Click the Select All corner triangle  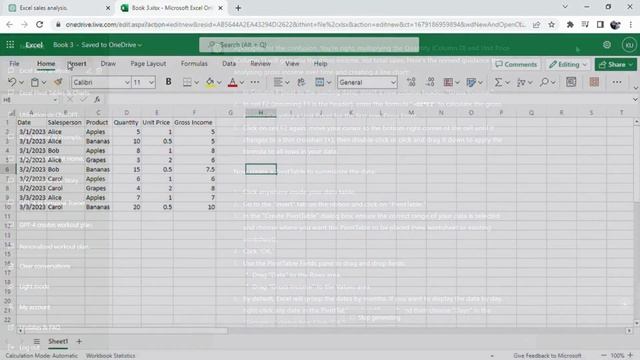tap(12, 113)
